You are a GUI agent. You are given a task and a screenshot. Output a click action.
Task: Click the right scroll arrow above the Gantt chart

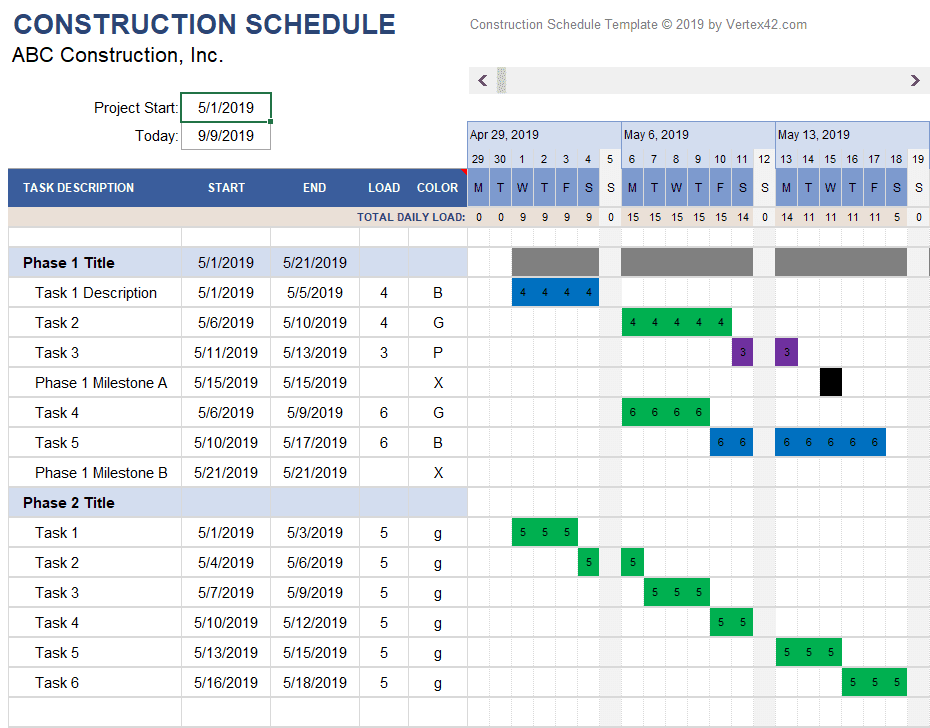click(x=915, y=80)
